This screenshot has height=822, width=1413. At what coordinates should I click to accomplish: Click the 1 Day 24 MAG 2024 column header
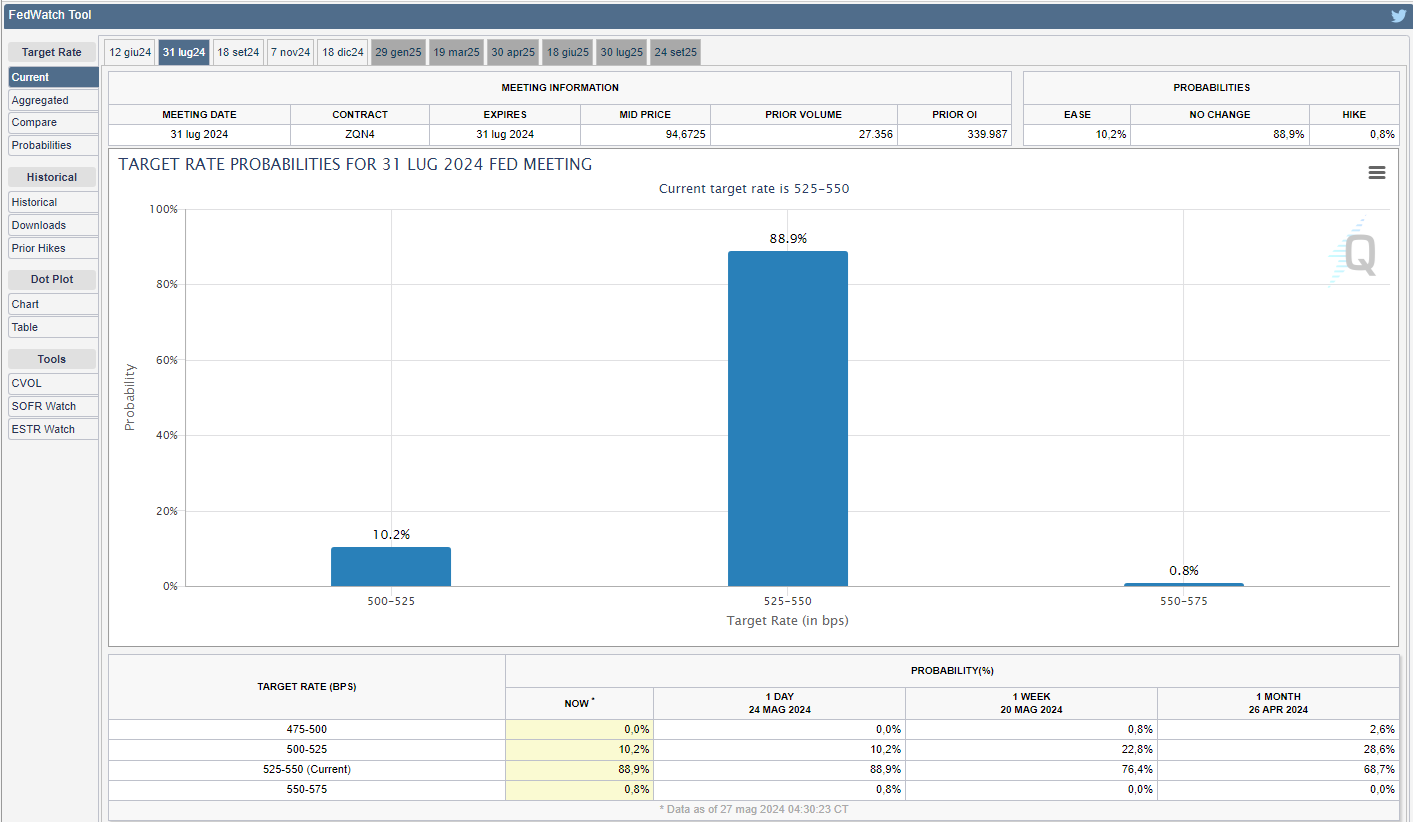tap(779, 703)
